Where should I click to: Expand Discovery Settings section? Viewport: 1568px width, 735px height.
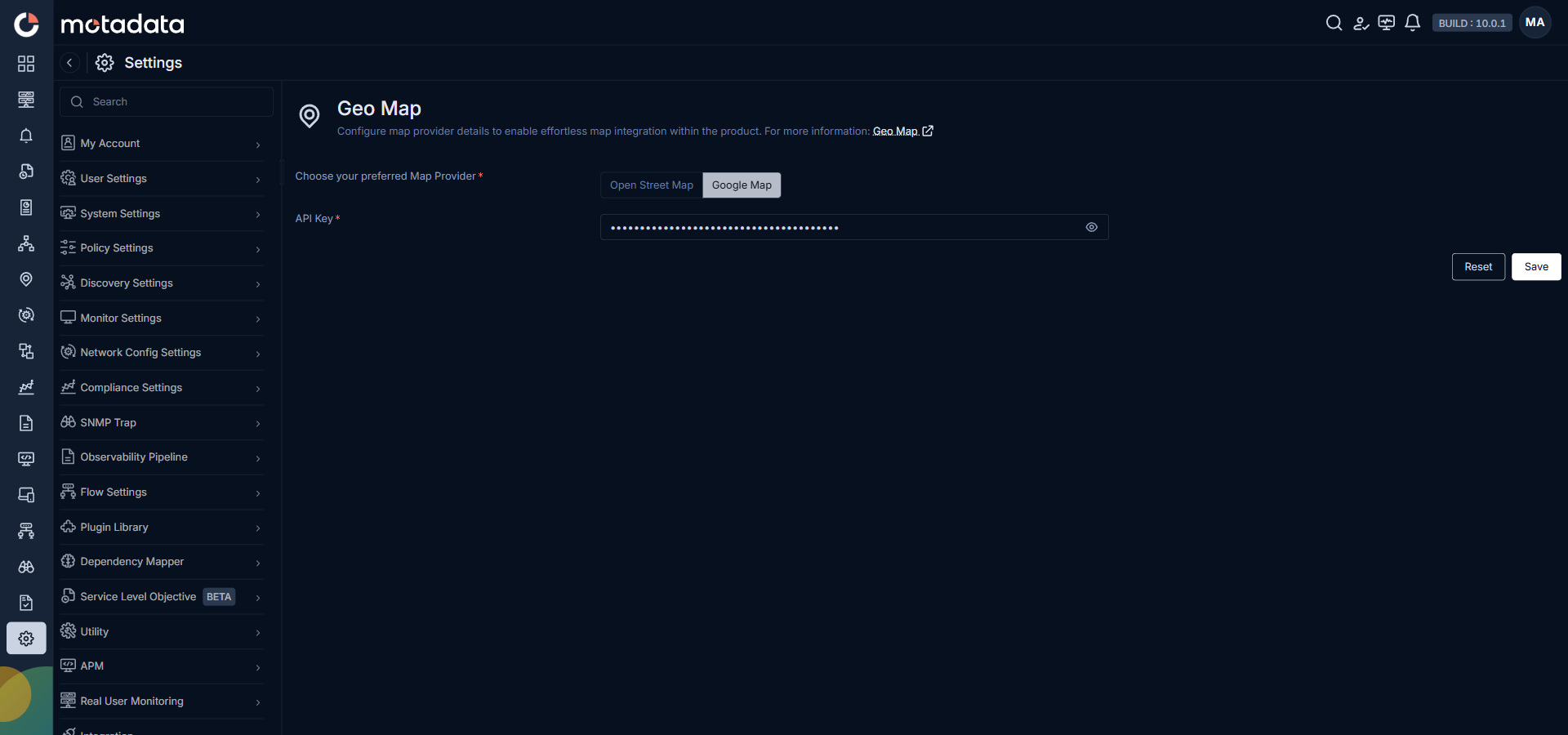click(x=162, y=283)
